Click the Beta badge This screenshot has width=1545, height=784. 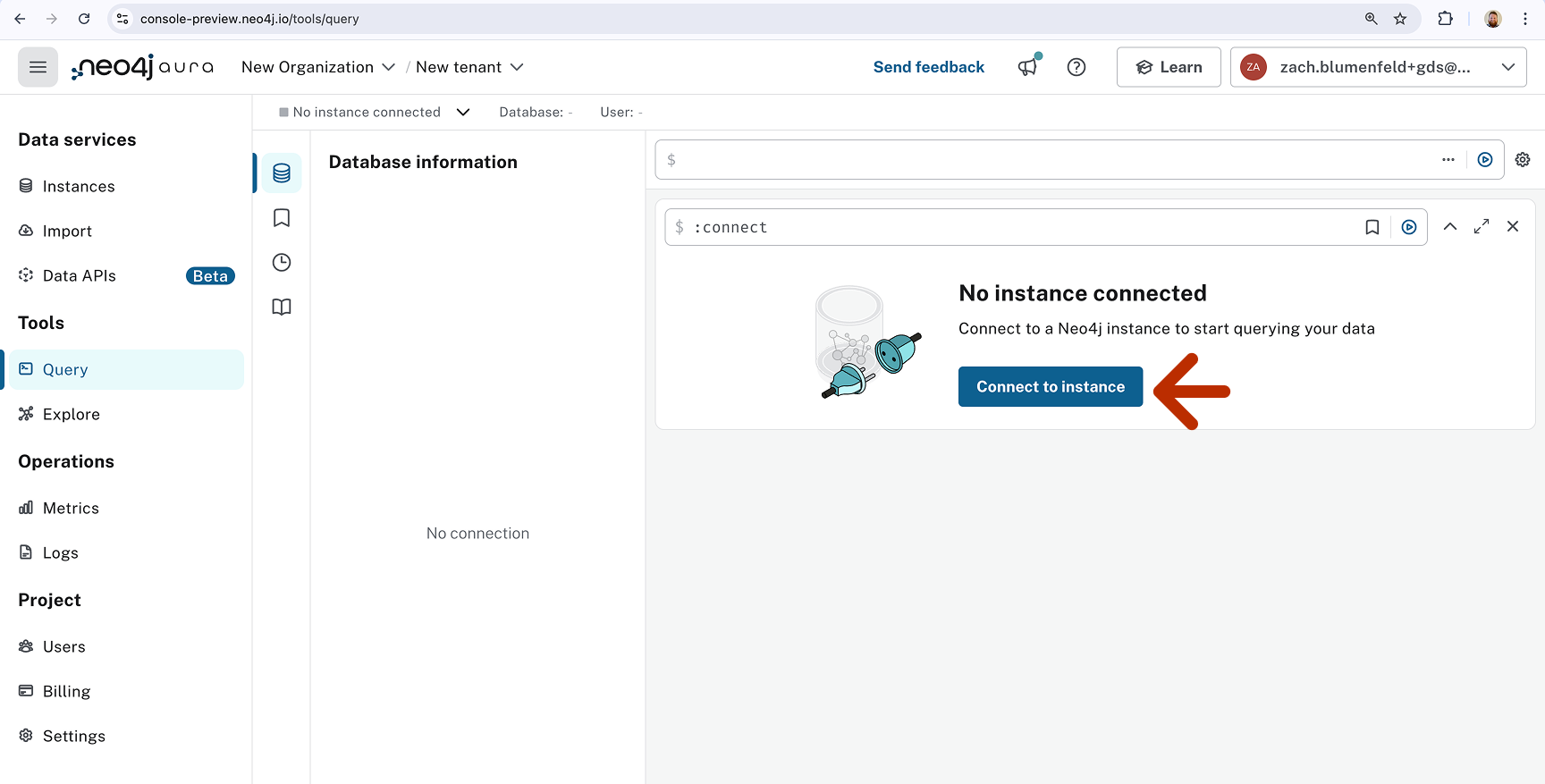210,276
